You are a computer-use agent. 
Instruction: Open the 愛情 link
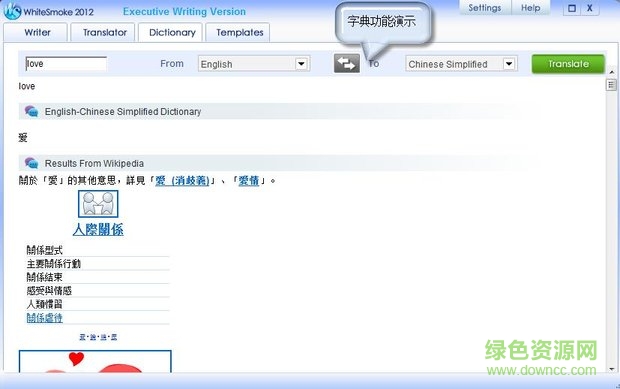[x=249, y=181]
